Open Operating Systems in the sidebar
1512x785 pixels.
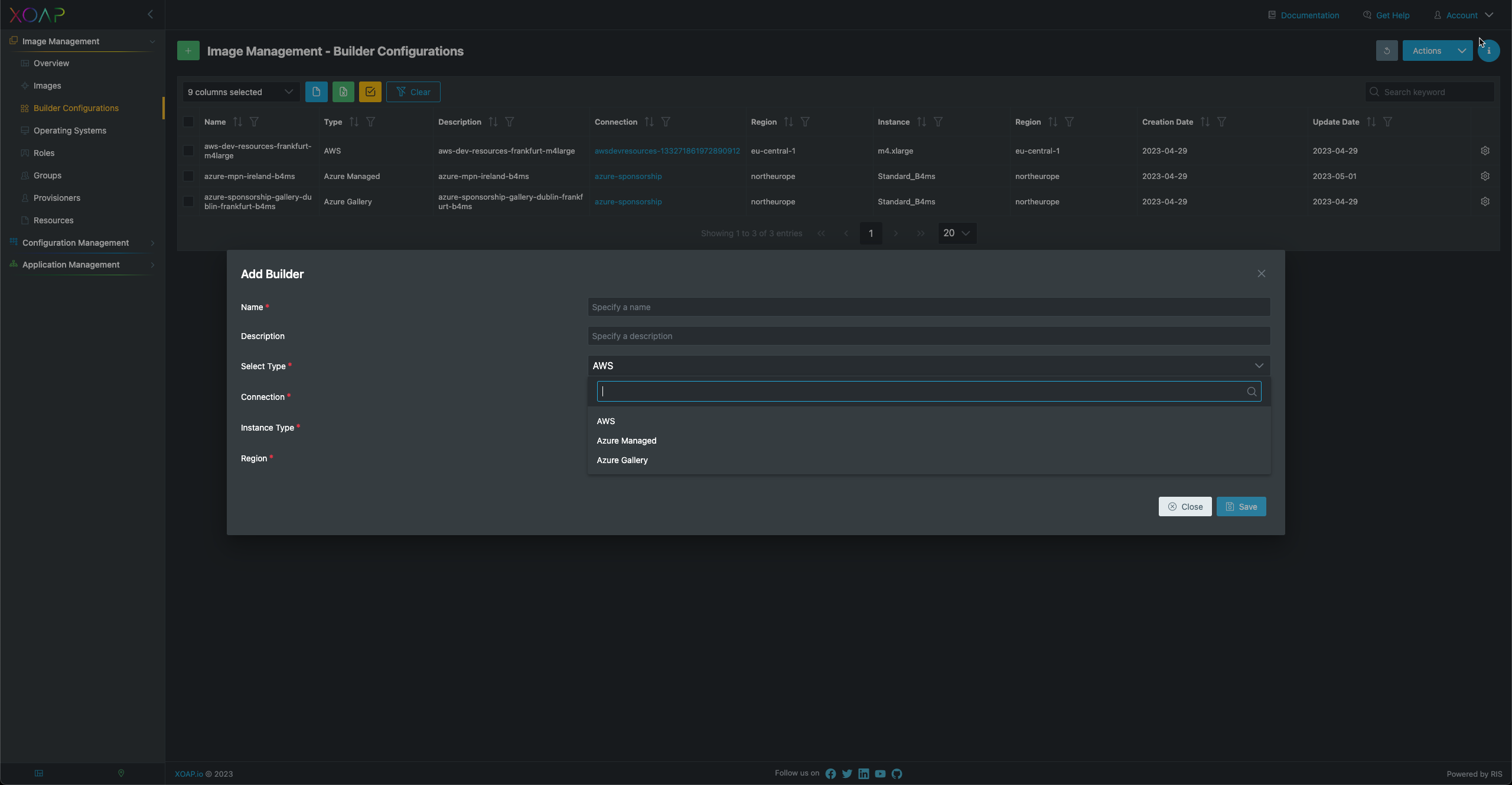(x=70, y=131)
